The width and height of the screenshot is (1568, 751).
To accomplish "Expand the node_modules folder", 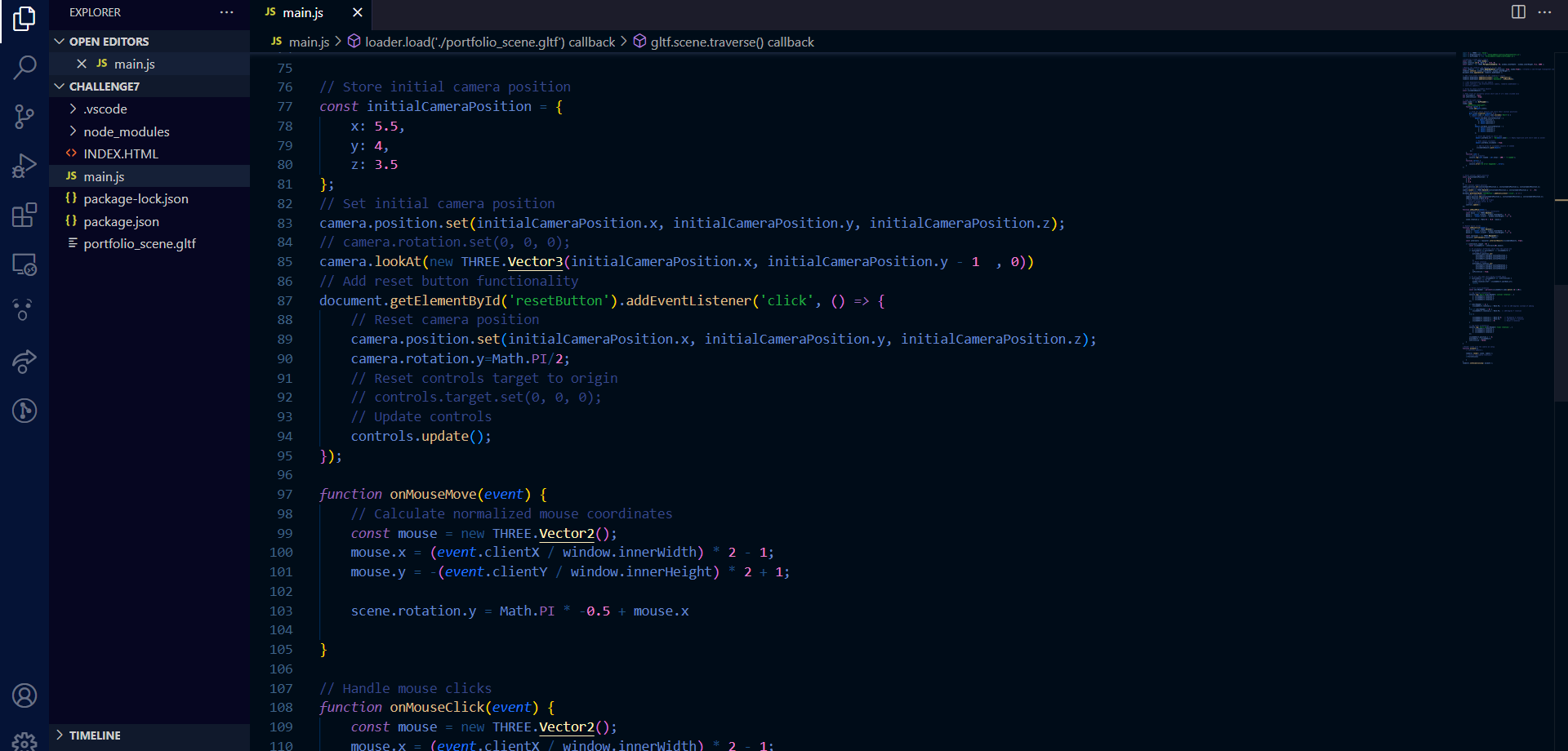I will tap(126, 132).
